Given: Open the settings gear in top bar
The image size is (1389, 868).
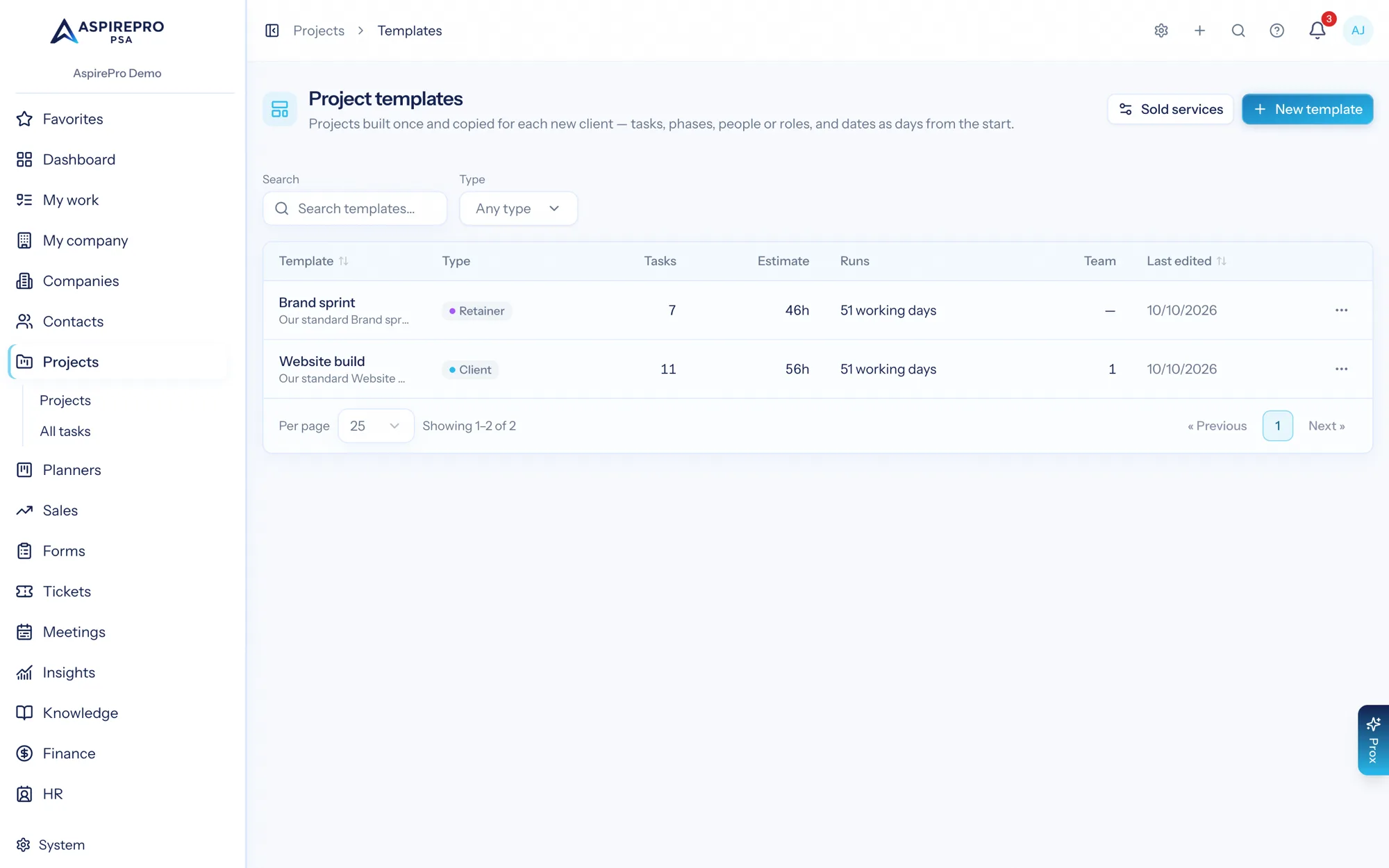Looking at the screenshot, I should pos(1161,31).
